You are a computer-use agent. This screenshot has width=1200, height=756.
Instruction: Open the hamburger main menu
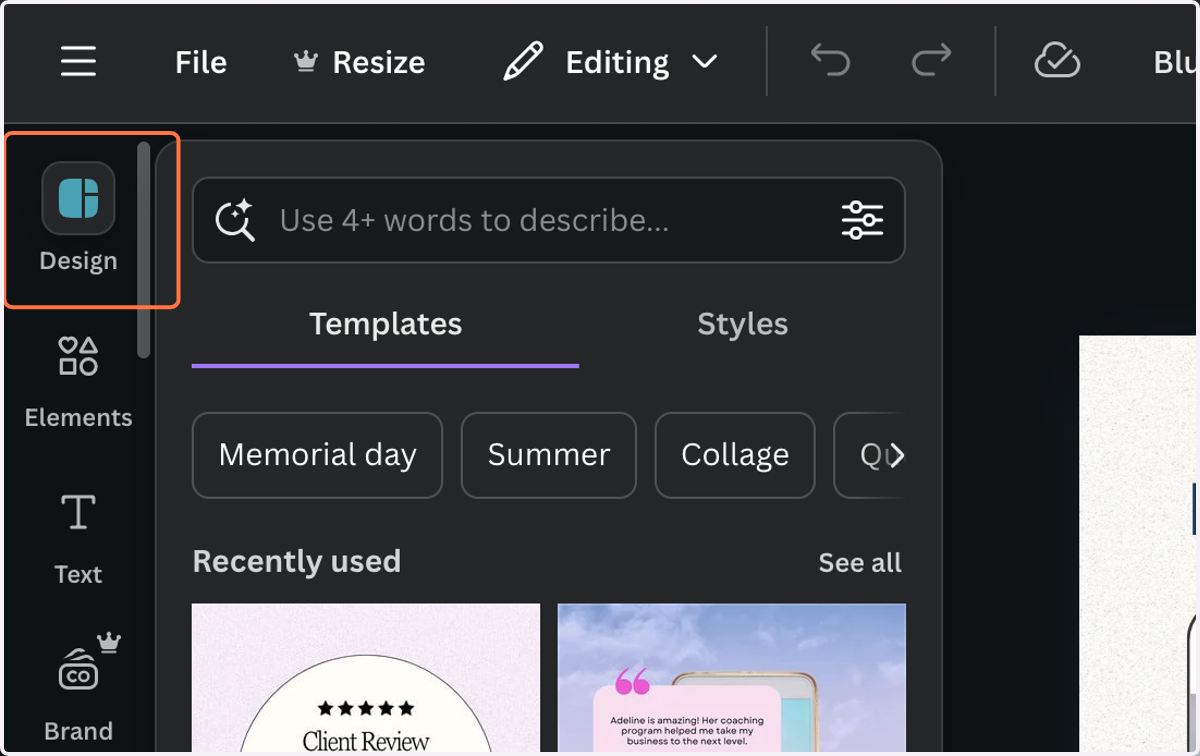[78, 62]
